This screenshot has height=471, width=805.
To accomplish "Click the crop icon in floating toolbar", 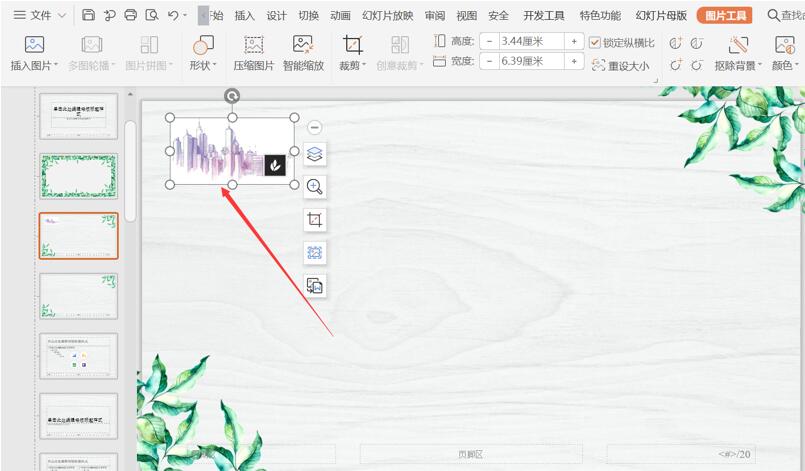I will (x=315, y=220).
